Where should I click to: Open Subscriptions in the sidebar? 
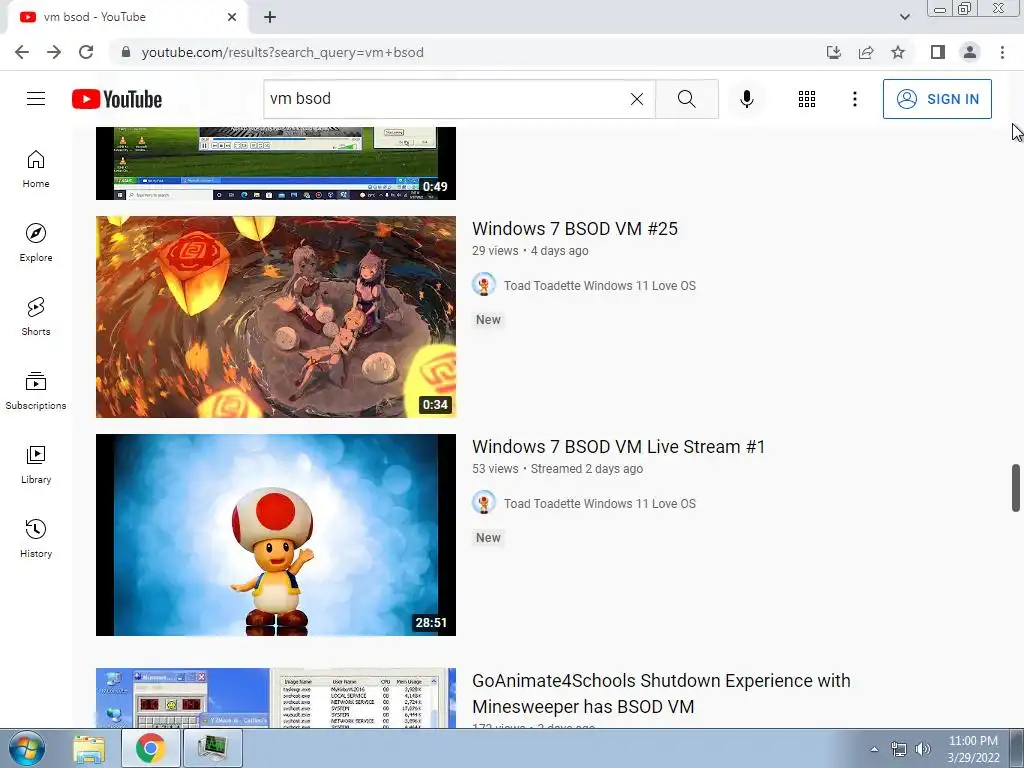(x=36, y=391)
